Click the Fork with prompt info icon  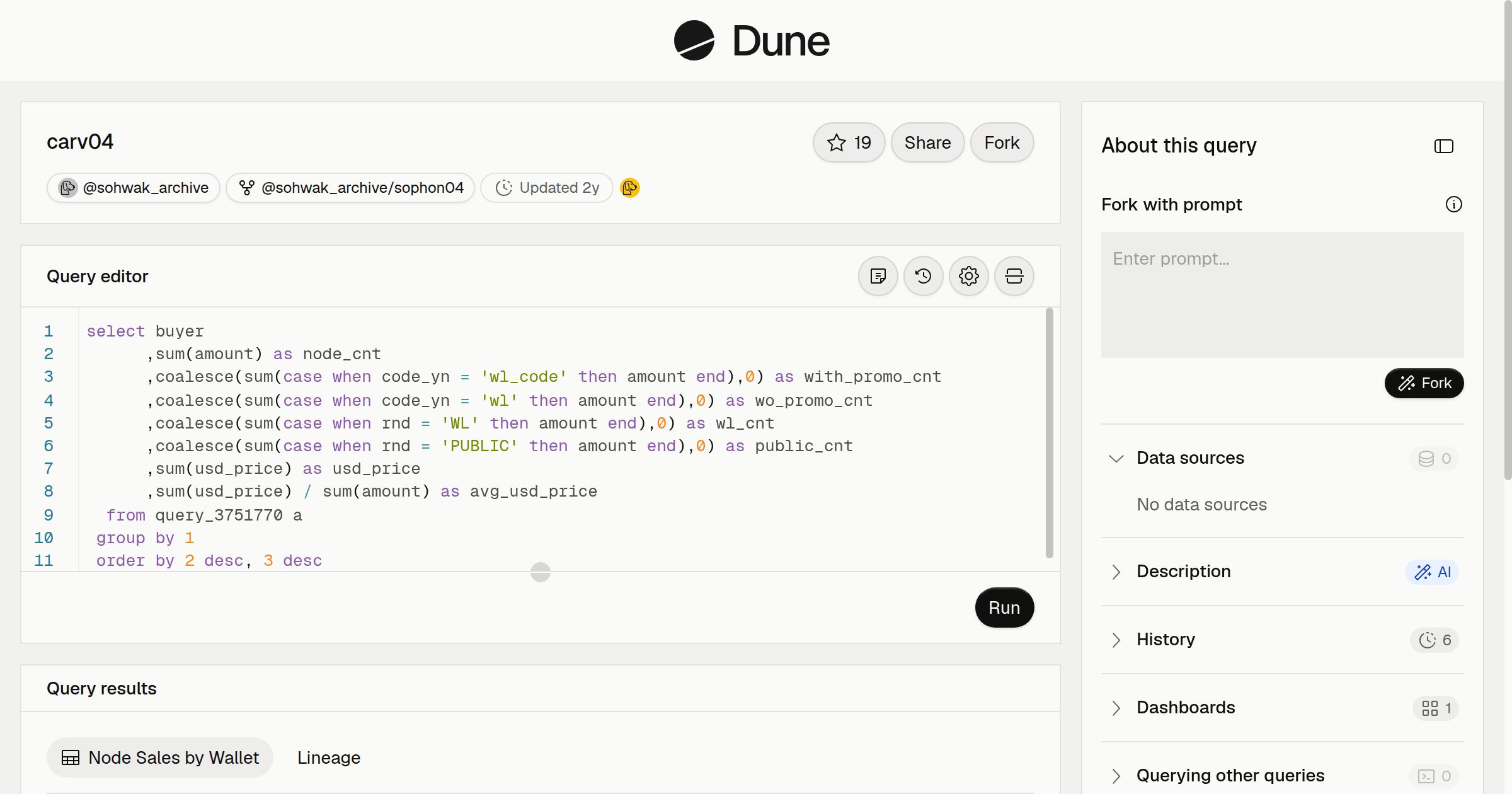tap(1453, 204)
